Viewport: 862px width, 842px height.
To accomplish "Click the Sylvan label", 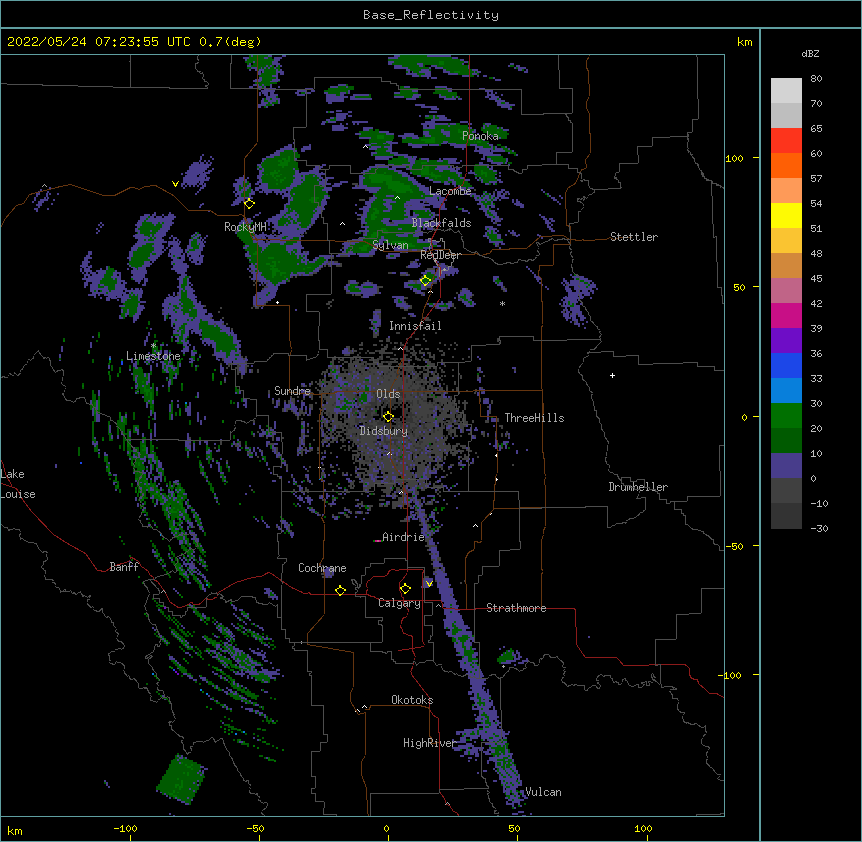I will pos(390,245).
